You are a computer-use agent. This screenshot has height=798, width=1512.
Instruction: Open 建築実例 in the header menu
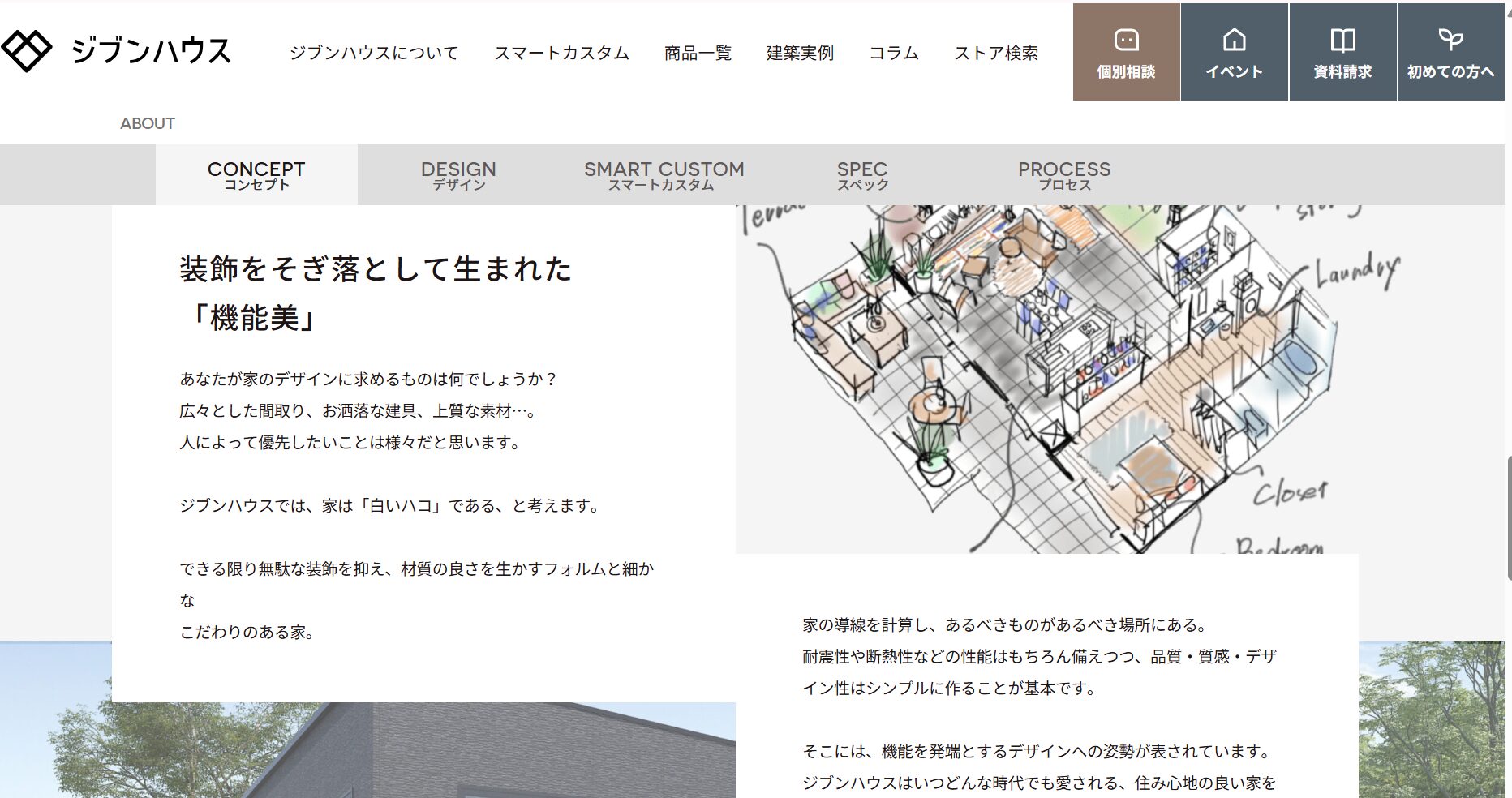click(800, 54)
